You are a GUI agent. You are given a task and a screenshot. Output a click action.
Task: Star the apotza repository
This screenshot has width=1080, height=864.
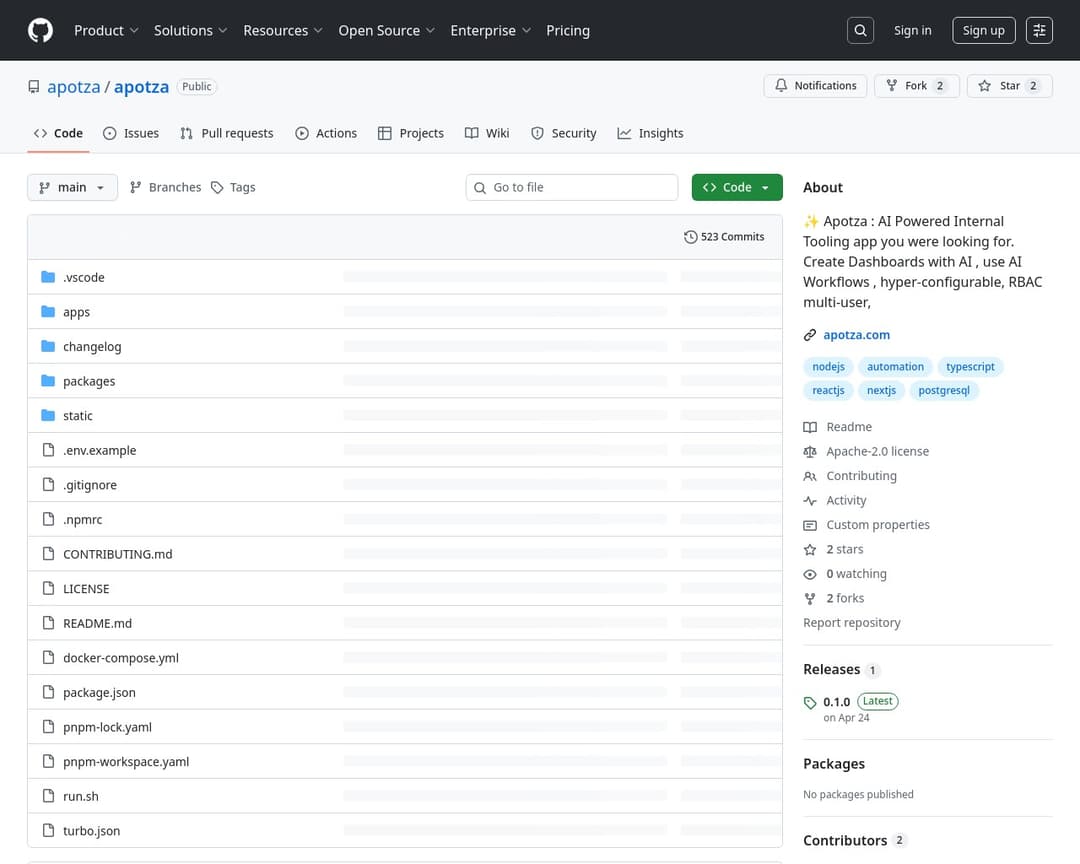coord(1000,86)
